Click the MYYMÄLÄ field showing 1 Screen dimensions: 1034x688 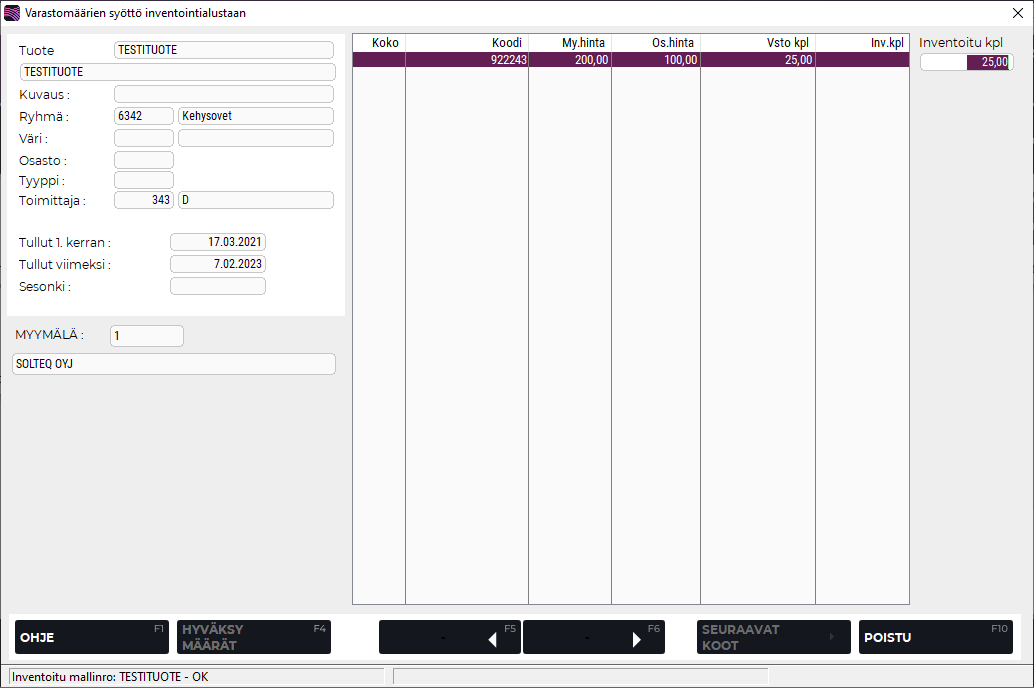[x=146, y=335]
